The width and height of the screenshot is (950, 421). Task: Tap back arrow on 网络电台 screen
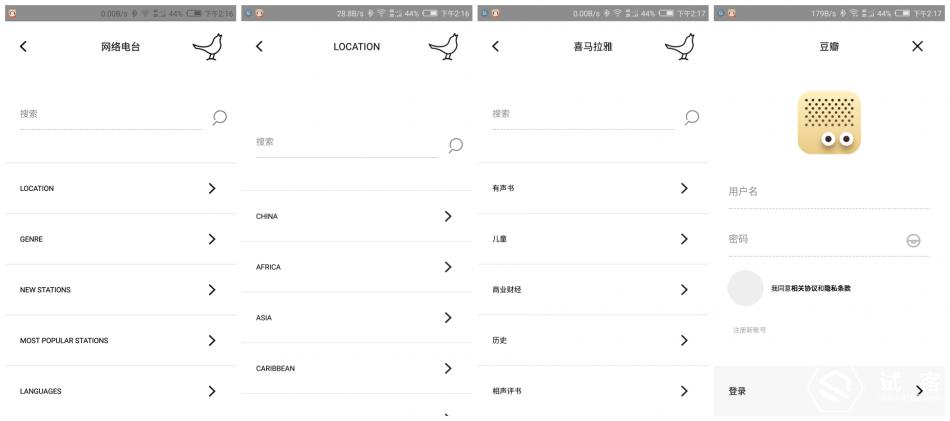(24, 47)
